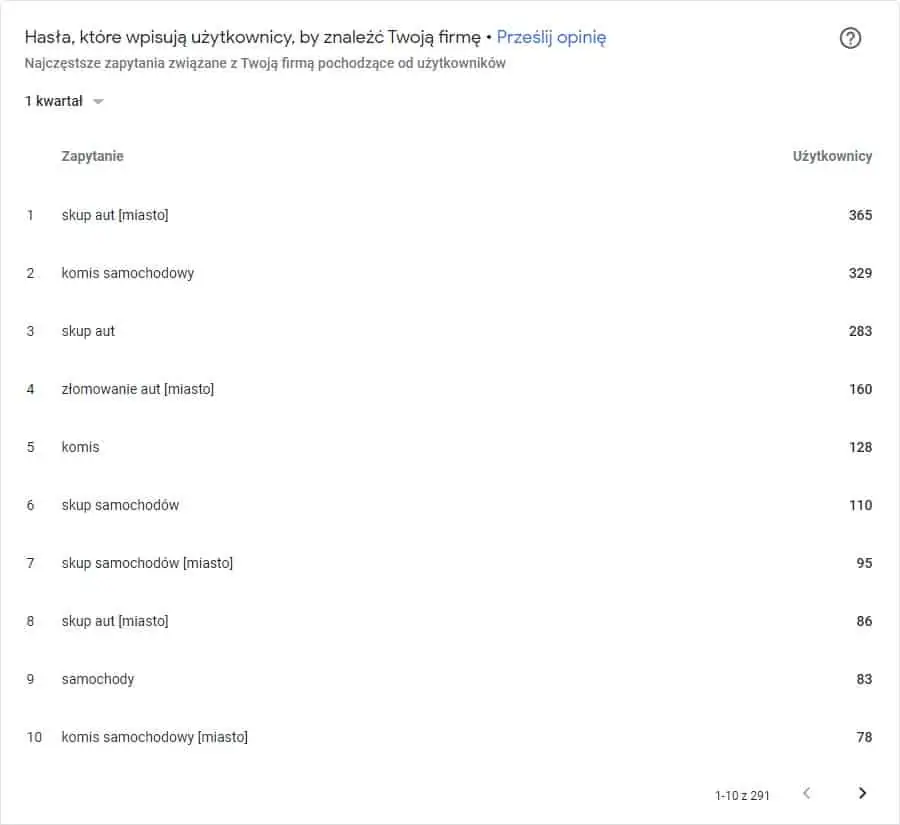Screen dimensions: 900x825
Task: Click the 'samochody' query row
Action: 449,679
